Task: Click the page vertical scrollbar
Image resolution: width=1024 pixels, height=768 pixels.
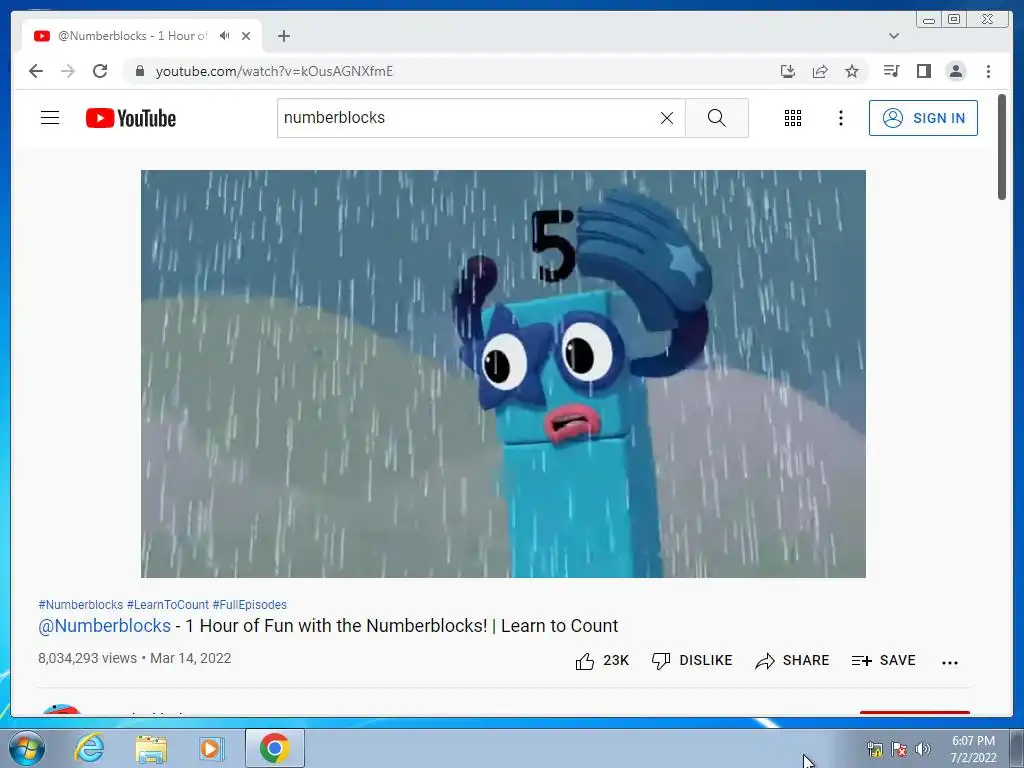Action: point(1002,147)
